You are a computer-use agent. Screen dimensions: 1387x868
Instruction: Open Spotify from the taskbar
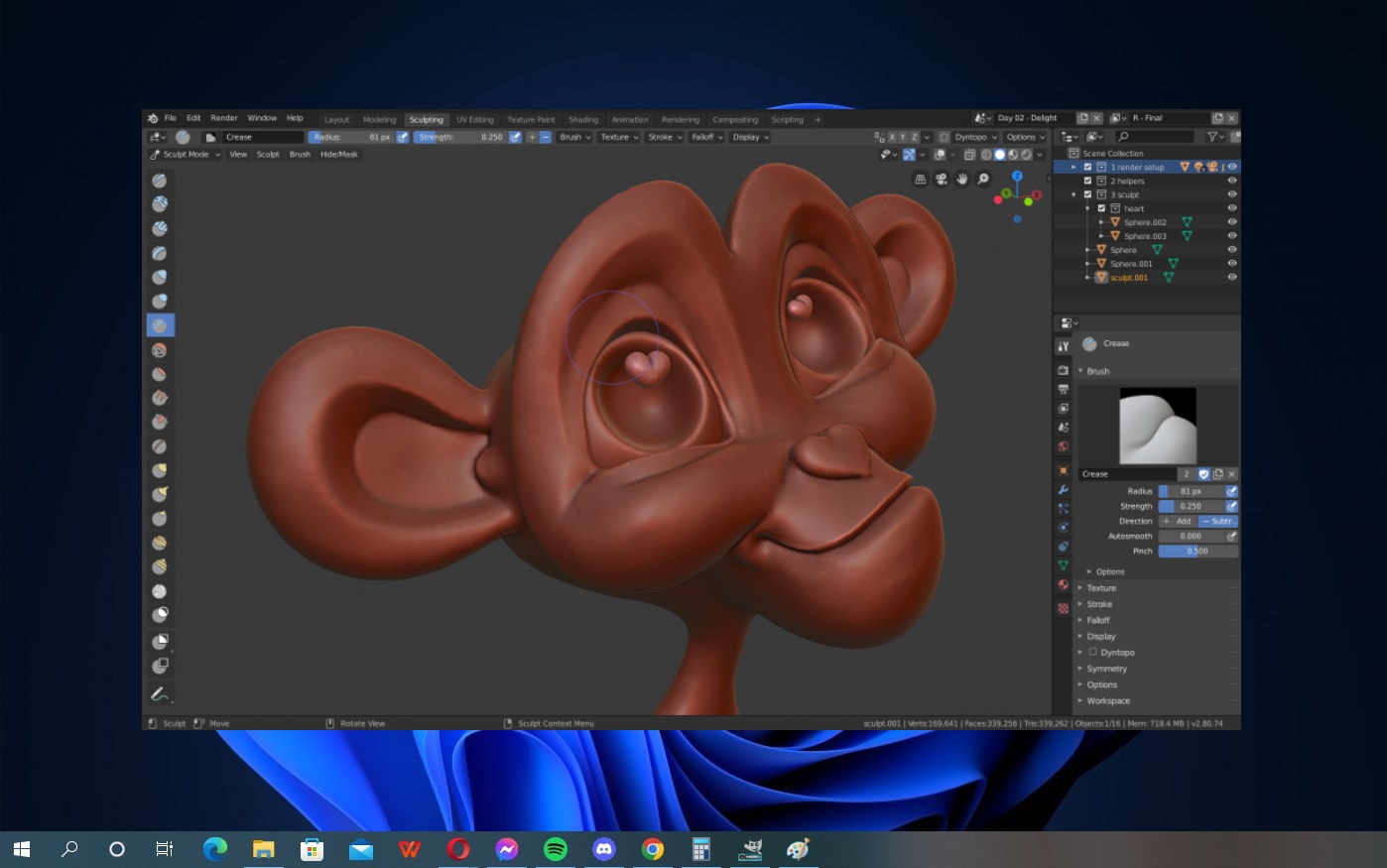[x=556, y=849]
